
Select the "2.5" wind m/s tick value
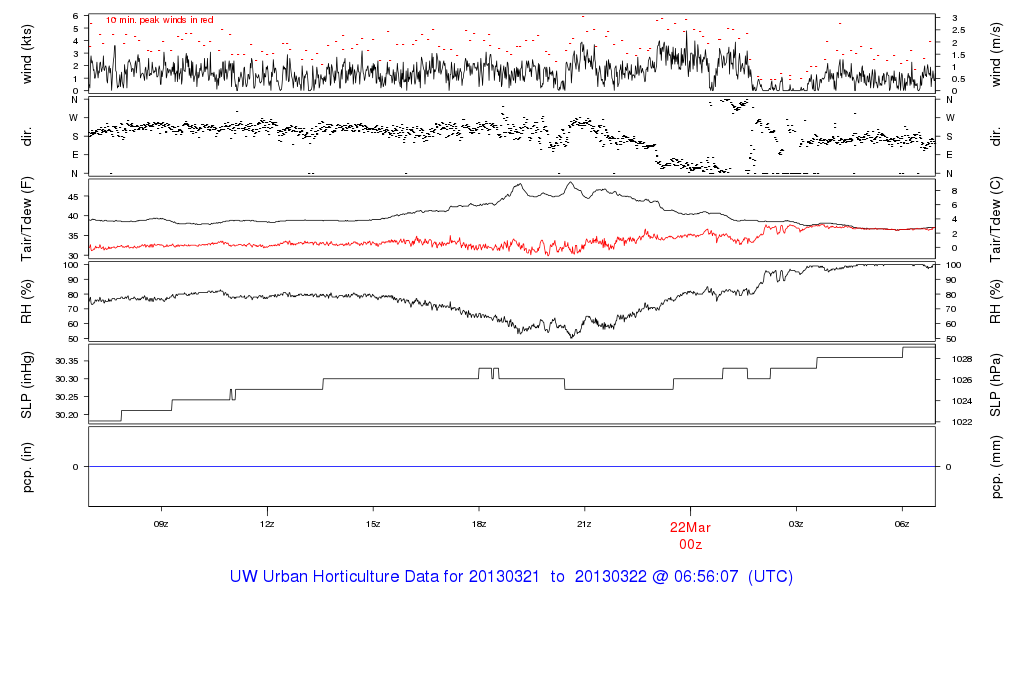(x=958, y=30)
